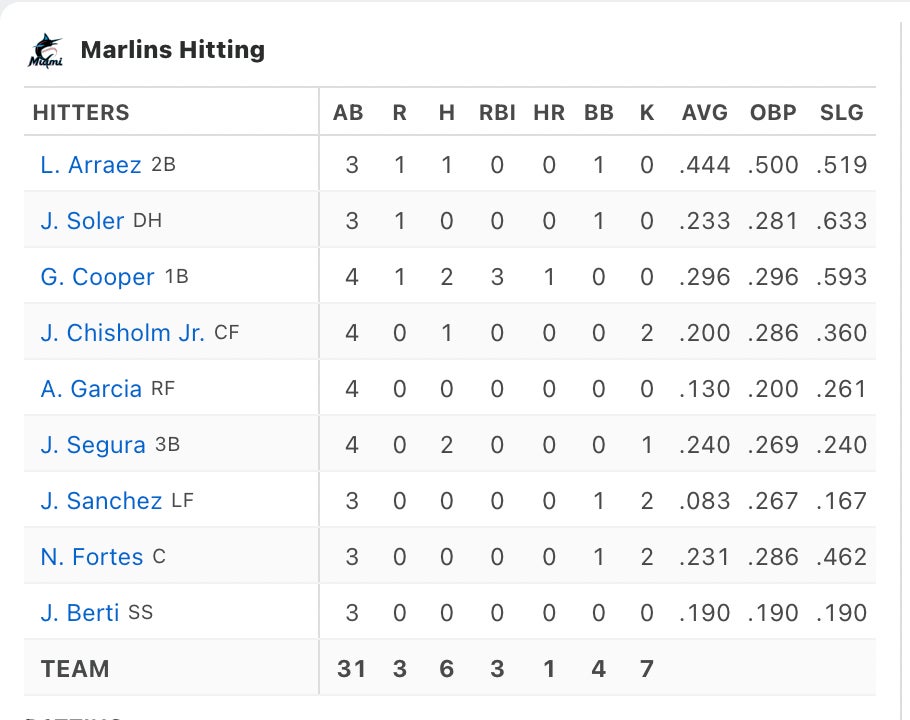Click the BB column header

point(599,113)
